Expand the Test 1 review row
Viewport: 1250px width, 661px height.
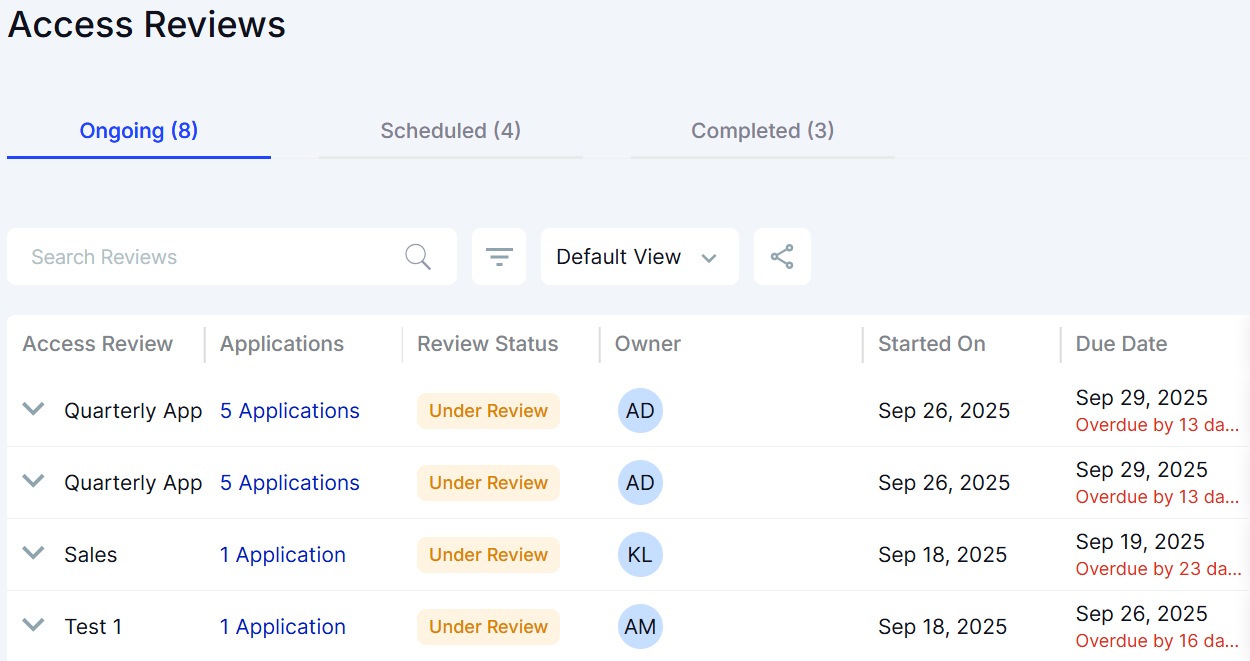(x=33, y=624)
